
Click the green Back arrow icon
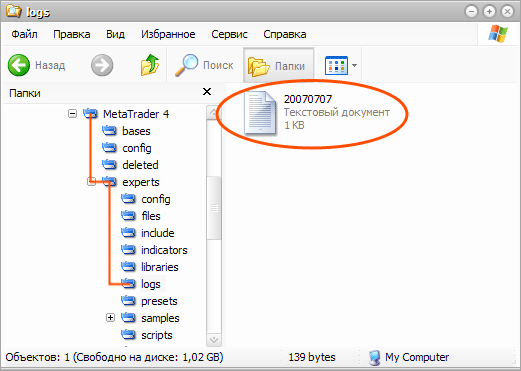[19, 65]
